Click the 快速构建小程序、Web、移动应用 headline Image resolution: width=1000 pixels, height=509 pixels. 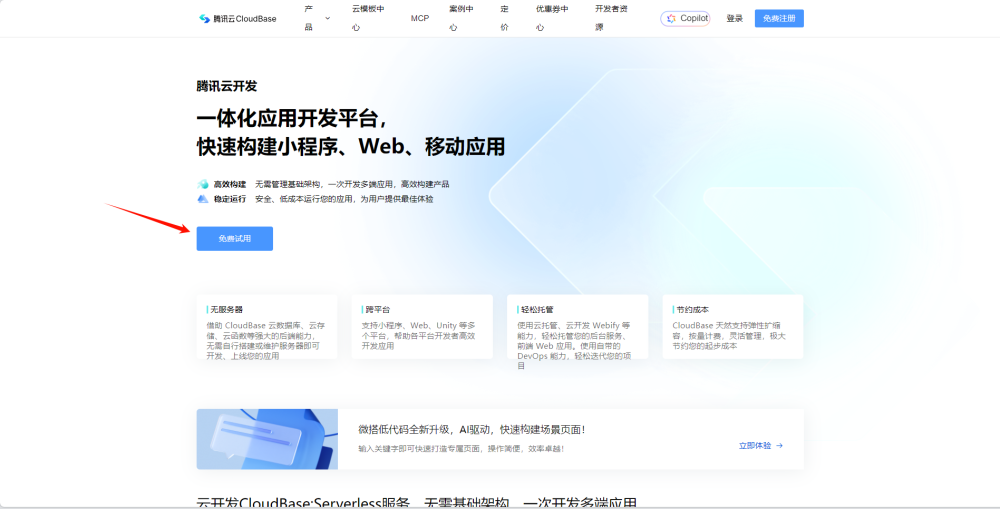point(351,147)
